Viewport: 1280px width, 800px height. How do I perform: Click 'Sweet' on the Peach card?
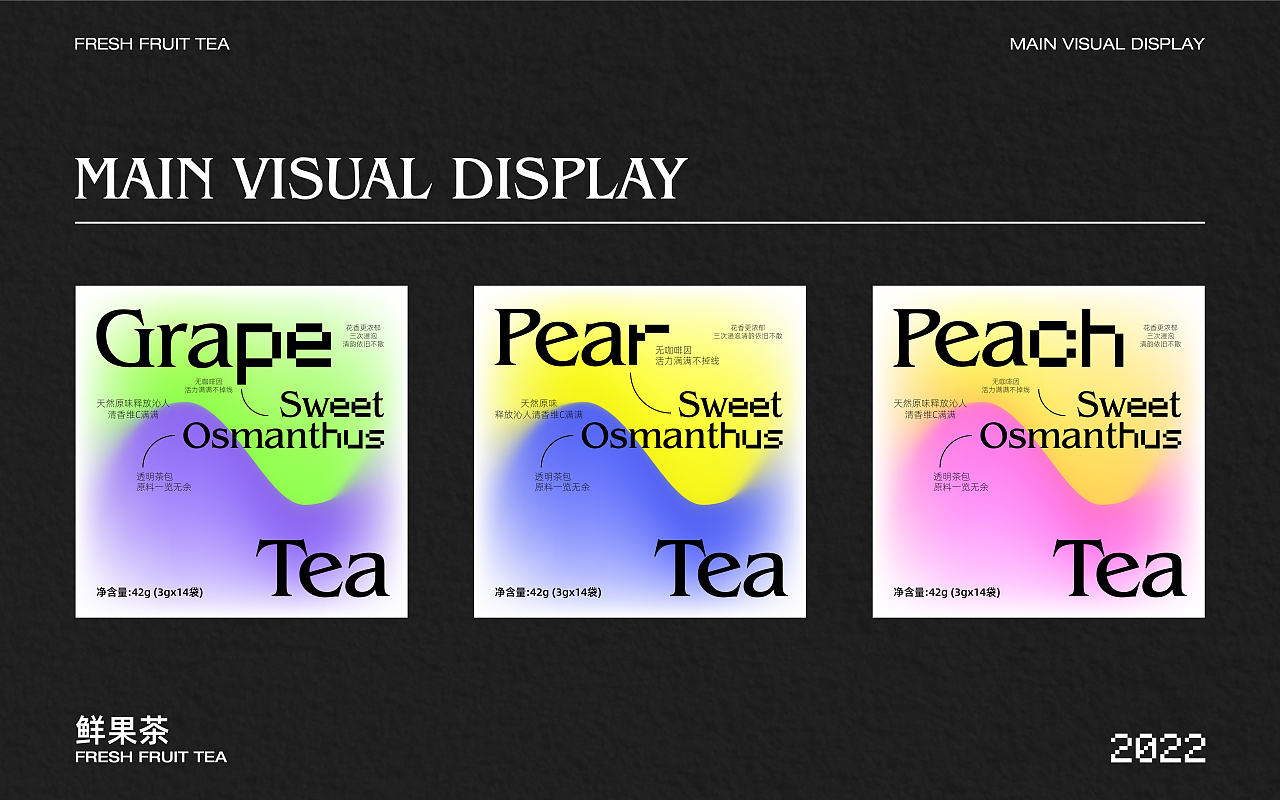1129,405
